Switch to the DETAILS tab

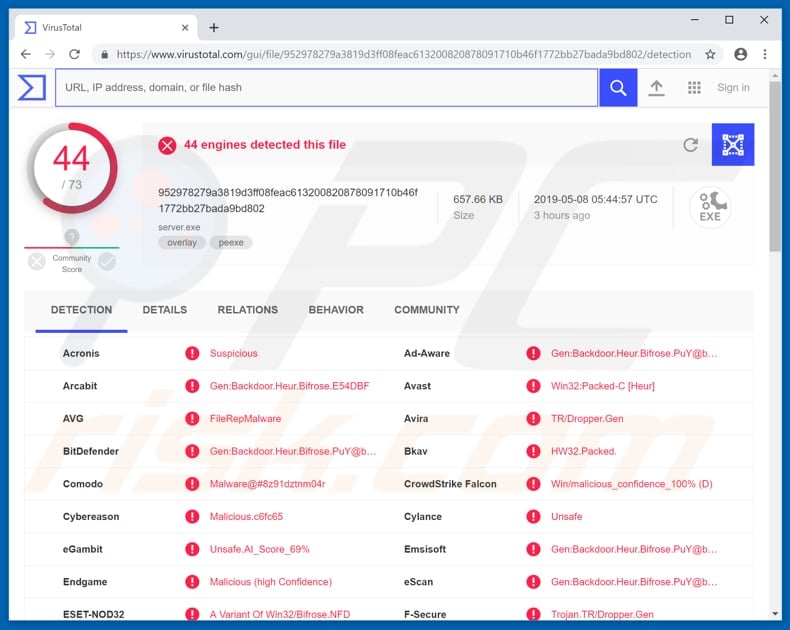pos(165,310)
